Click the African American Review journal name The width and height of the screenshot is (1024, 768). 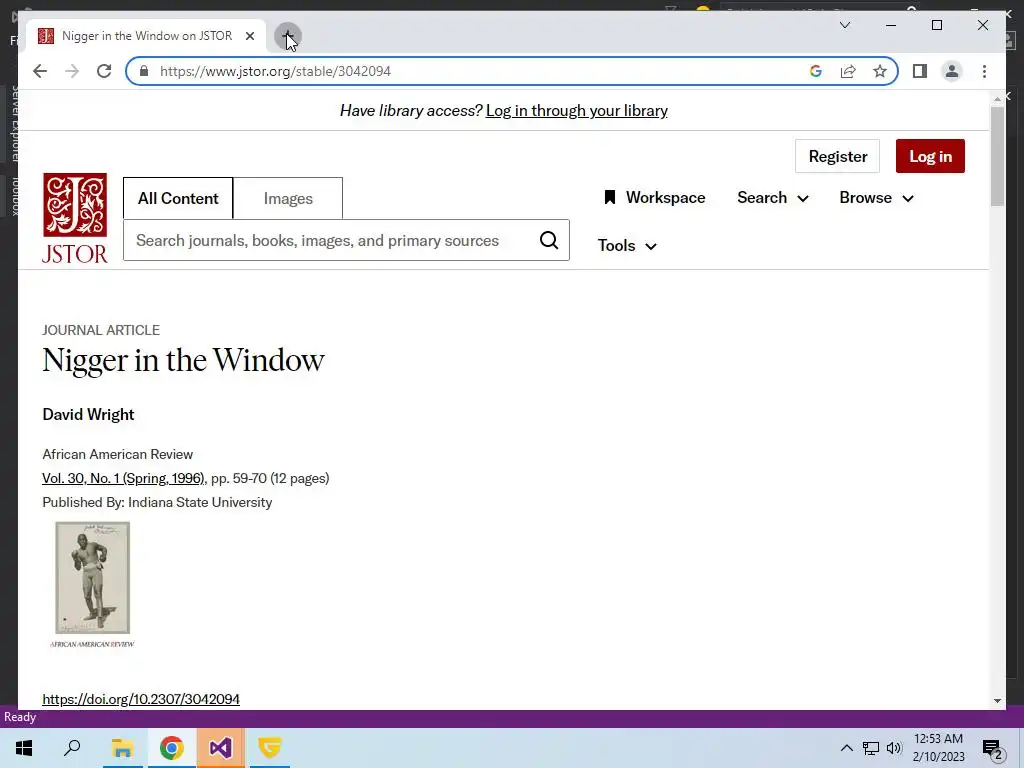click(118, 455)
